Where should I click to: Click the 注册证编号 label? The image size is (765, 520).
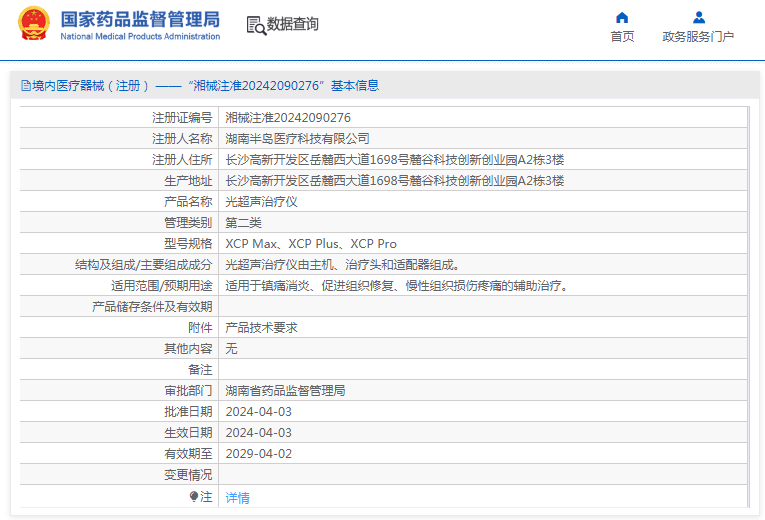click(182, 118)
